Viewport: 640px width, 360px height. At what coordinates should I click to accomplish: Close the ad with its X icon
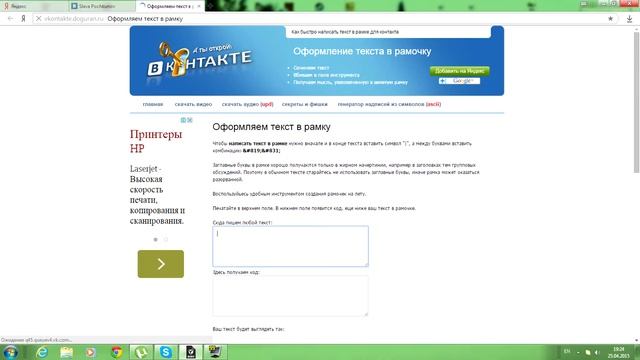pyautogui.click(x=190, y=120)
